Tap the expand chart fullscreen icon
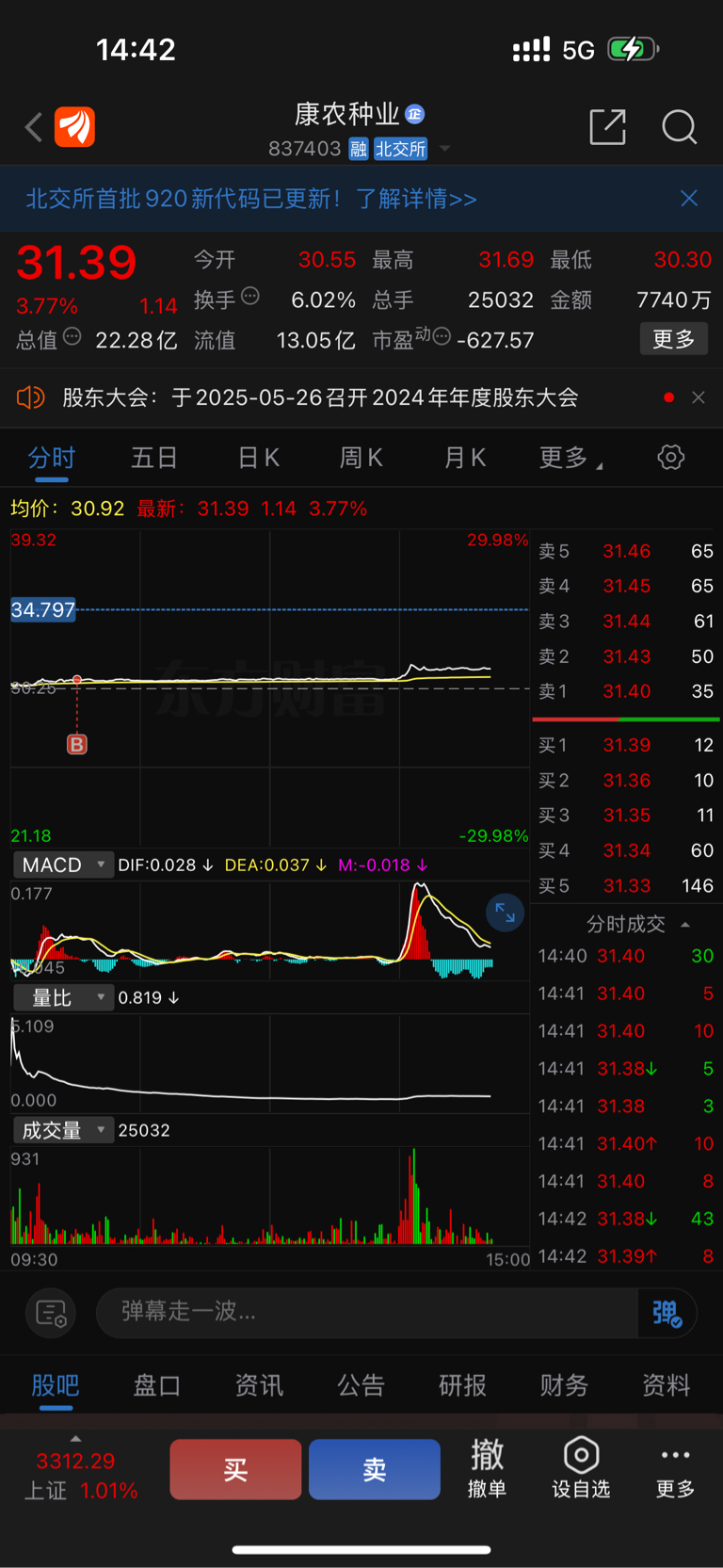The height and width of the screenshot is (1568, 723). (506, 913)
